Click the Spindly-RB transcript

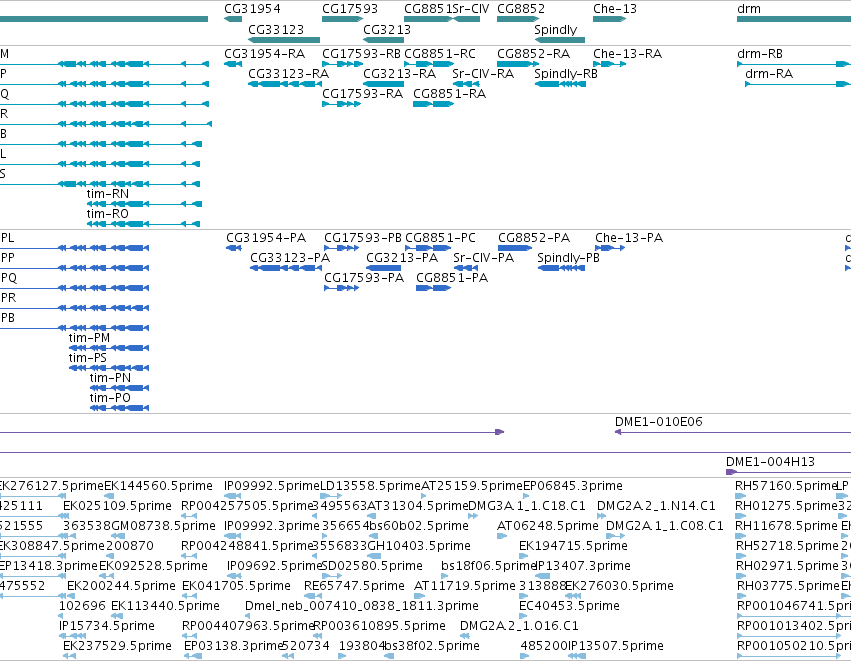560,84
